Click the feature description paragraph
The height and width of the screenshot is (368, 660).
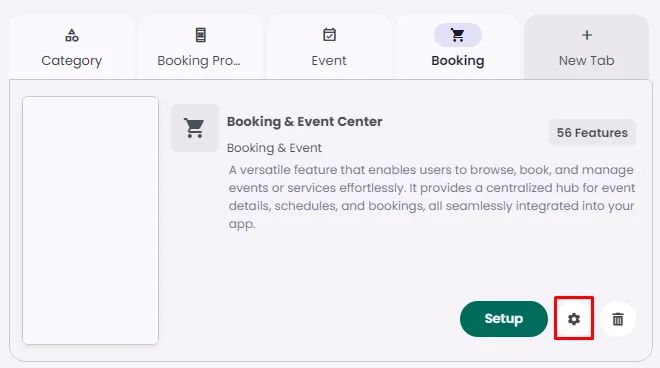pyautogui.click(x=431, y=197)
